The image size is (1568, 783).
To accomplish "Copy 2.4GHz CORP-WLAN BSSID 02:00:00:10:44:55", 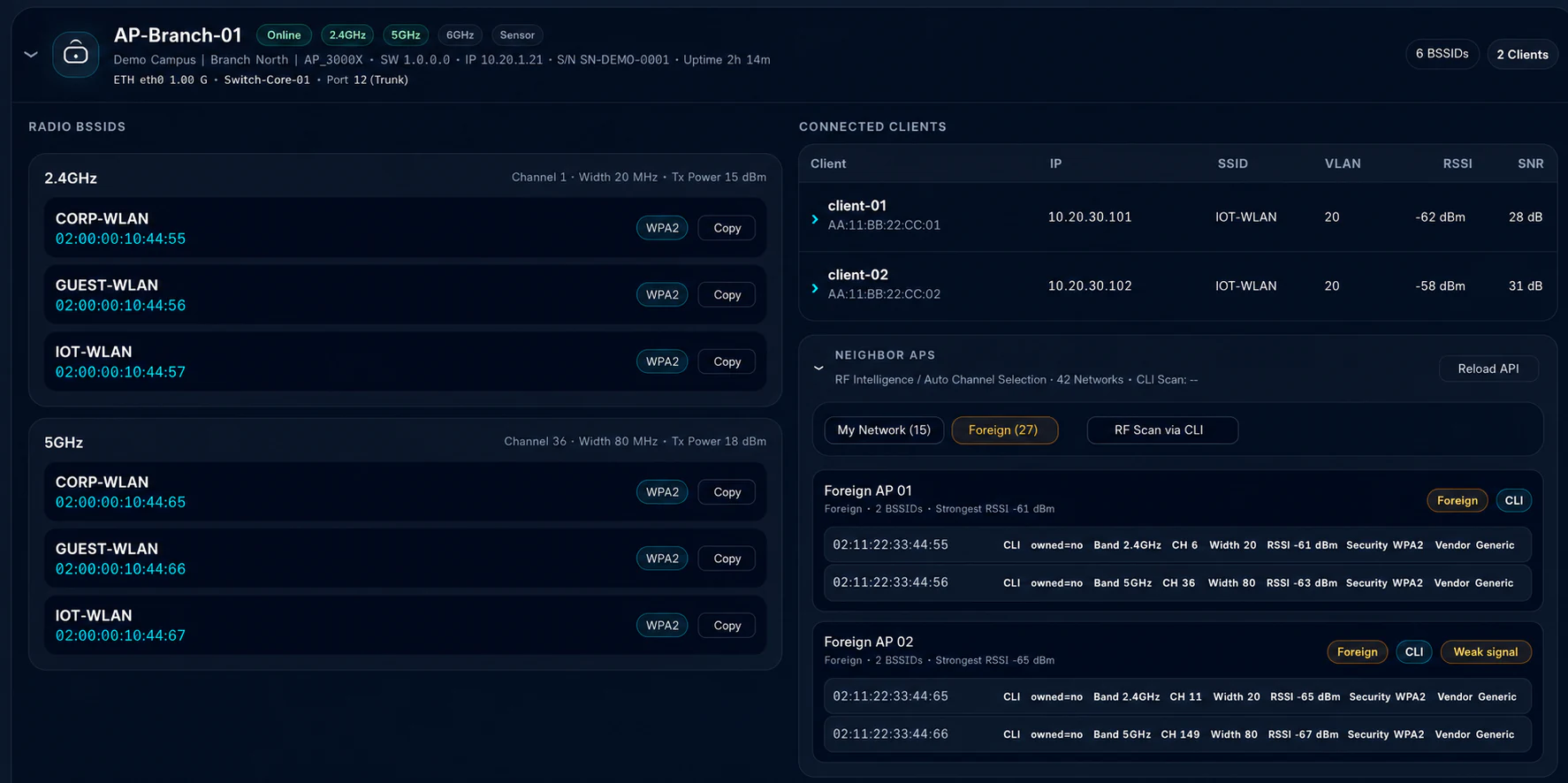I will (x=727, y=228).
